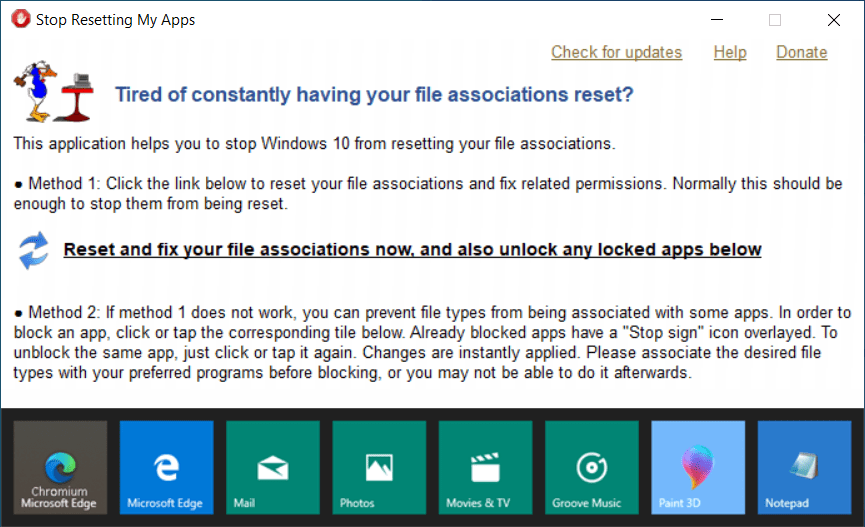Minimize the Stop Resetting My Apps window
The width and height of the screenshot is (865, 527).
[x=717, y=20]
